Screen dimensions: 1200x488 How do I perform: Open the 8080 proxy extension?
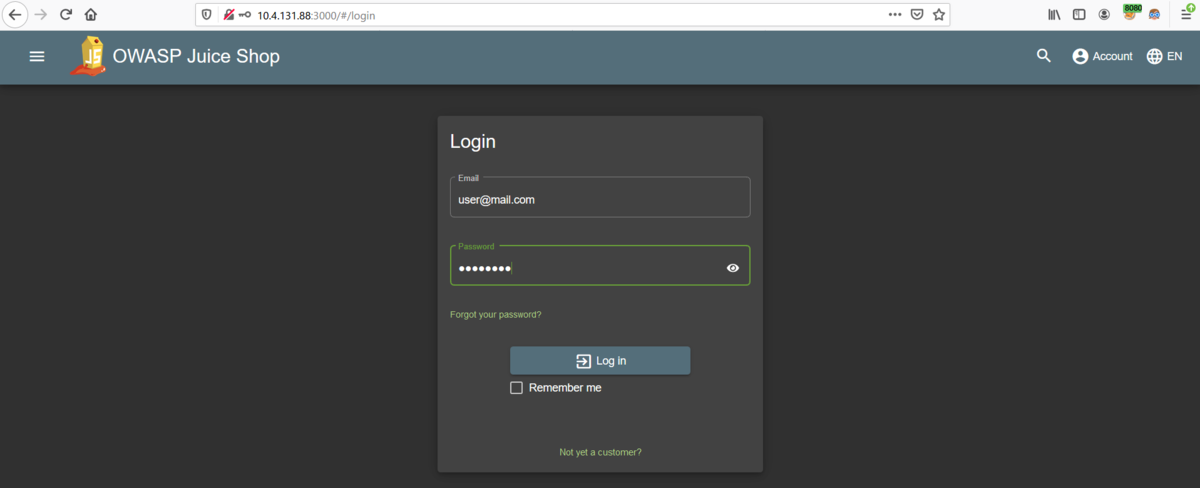1131,13
